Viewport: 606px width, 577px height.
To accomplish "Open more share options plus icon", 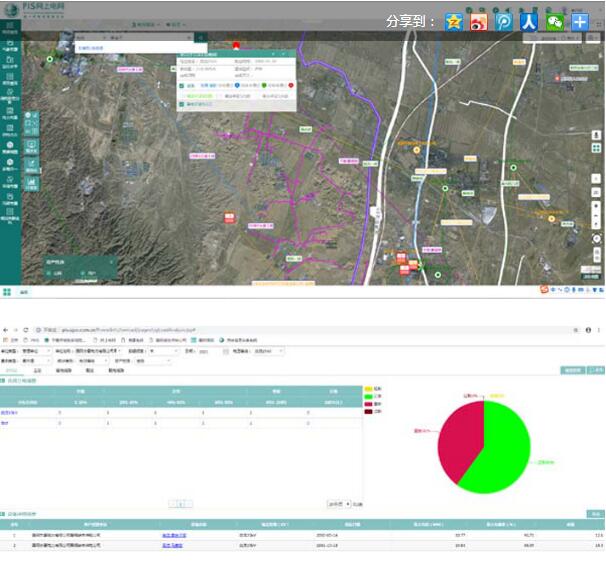I will click(x=580, y=22).
